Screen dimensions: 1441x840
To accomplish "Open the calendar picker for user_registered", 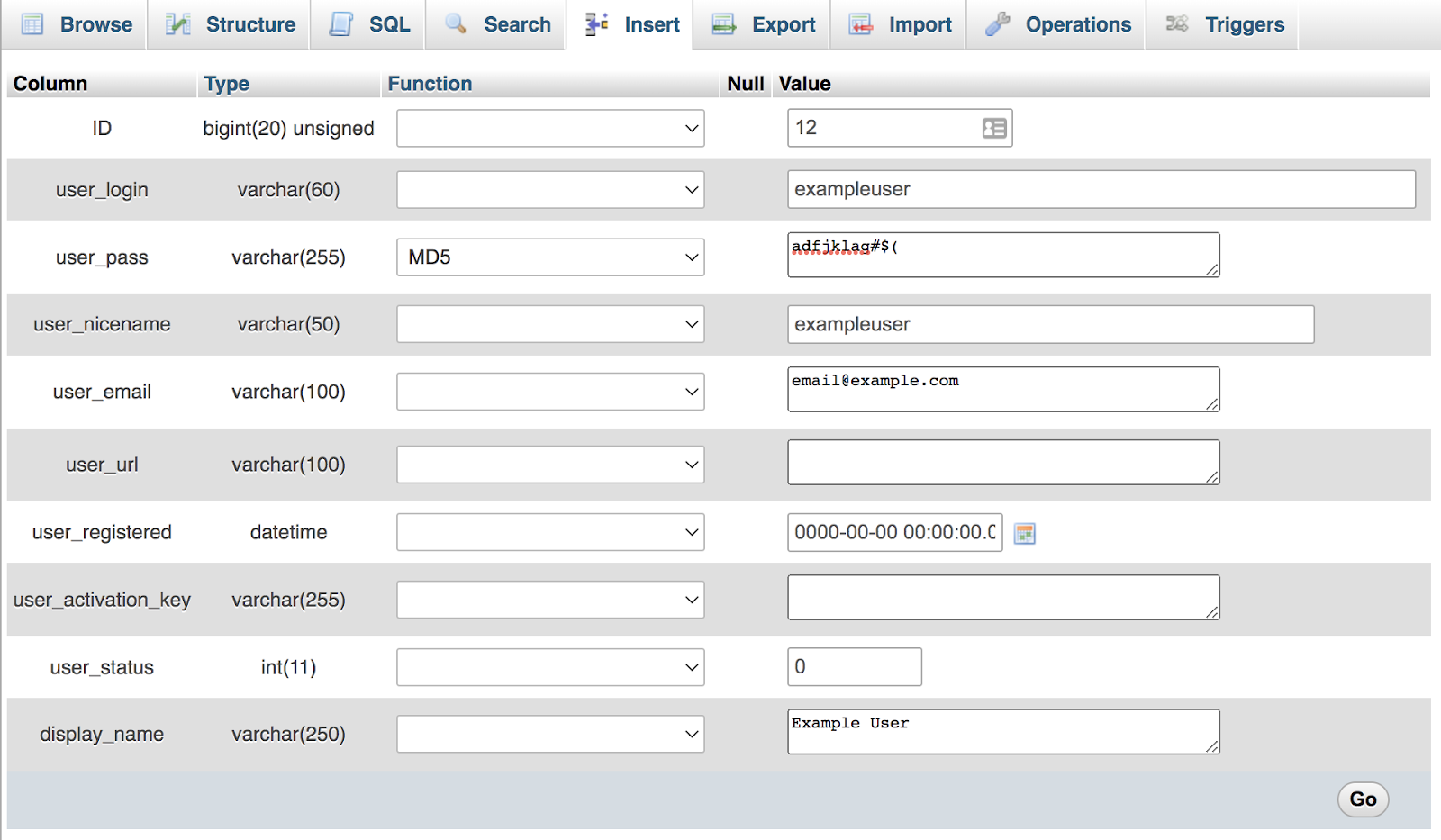I will click(x=1024, y=532).
